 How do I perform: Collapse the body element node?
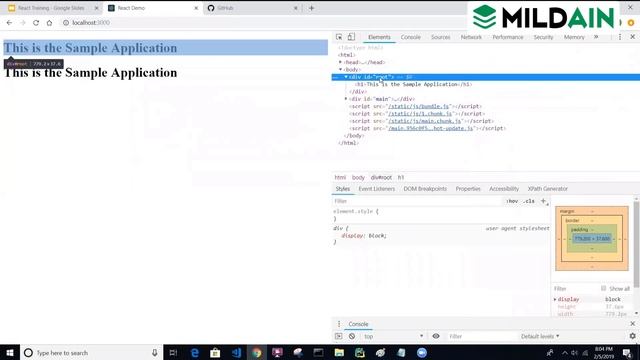340,69
